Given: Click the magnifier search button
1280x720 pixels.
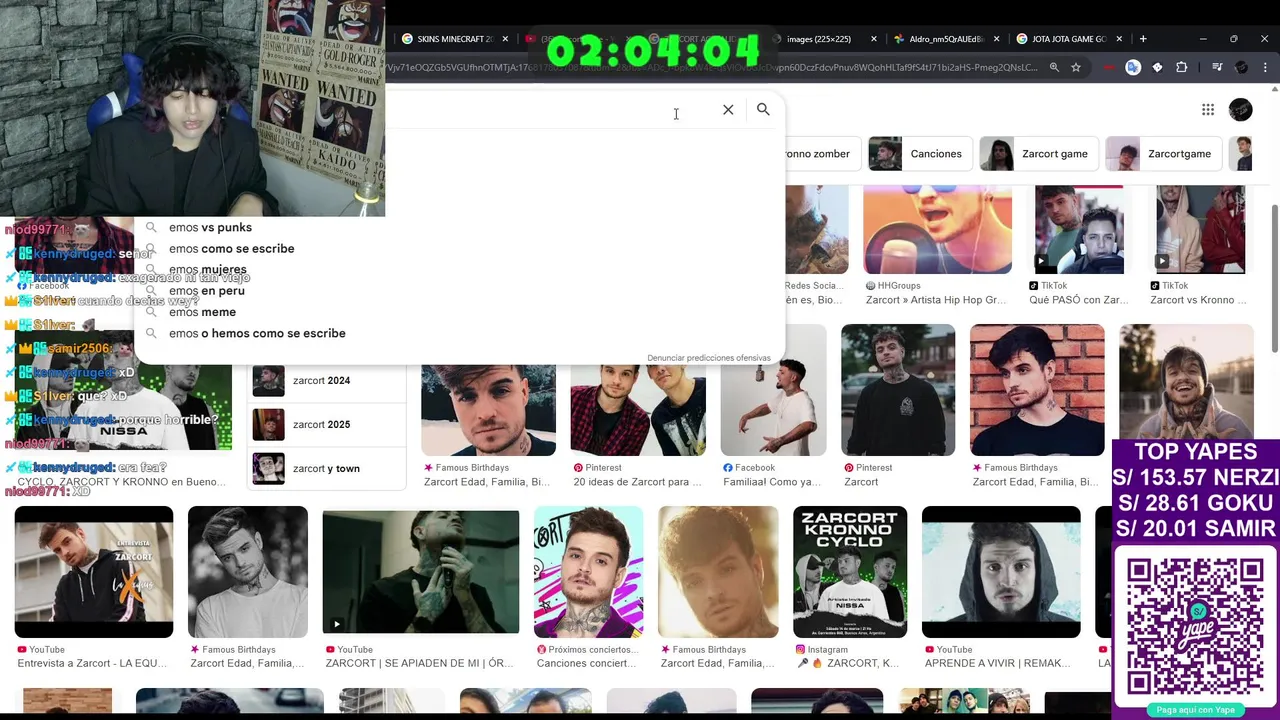Looking at the screenshot, I should pyautogui.click(x=763, y=109).
